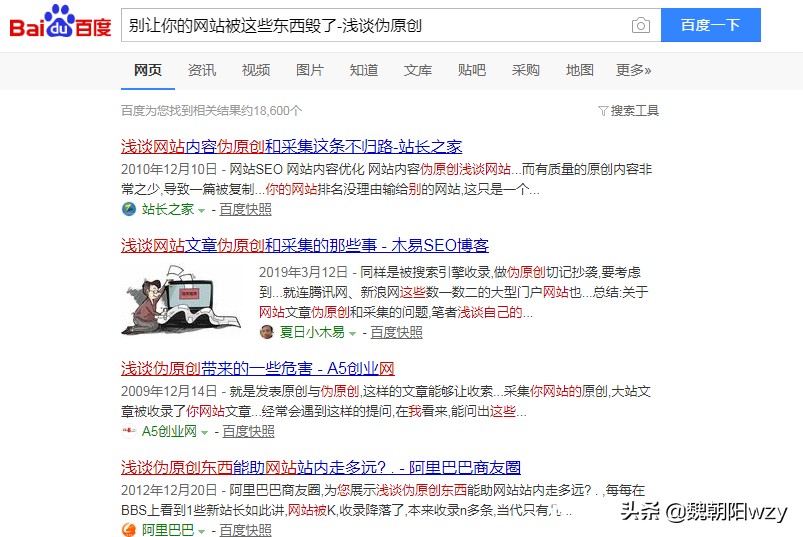Click the A5创业网 source name
Image resolution: width=803 pixels, height=537 pixels.
(x=169, y=432)
